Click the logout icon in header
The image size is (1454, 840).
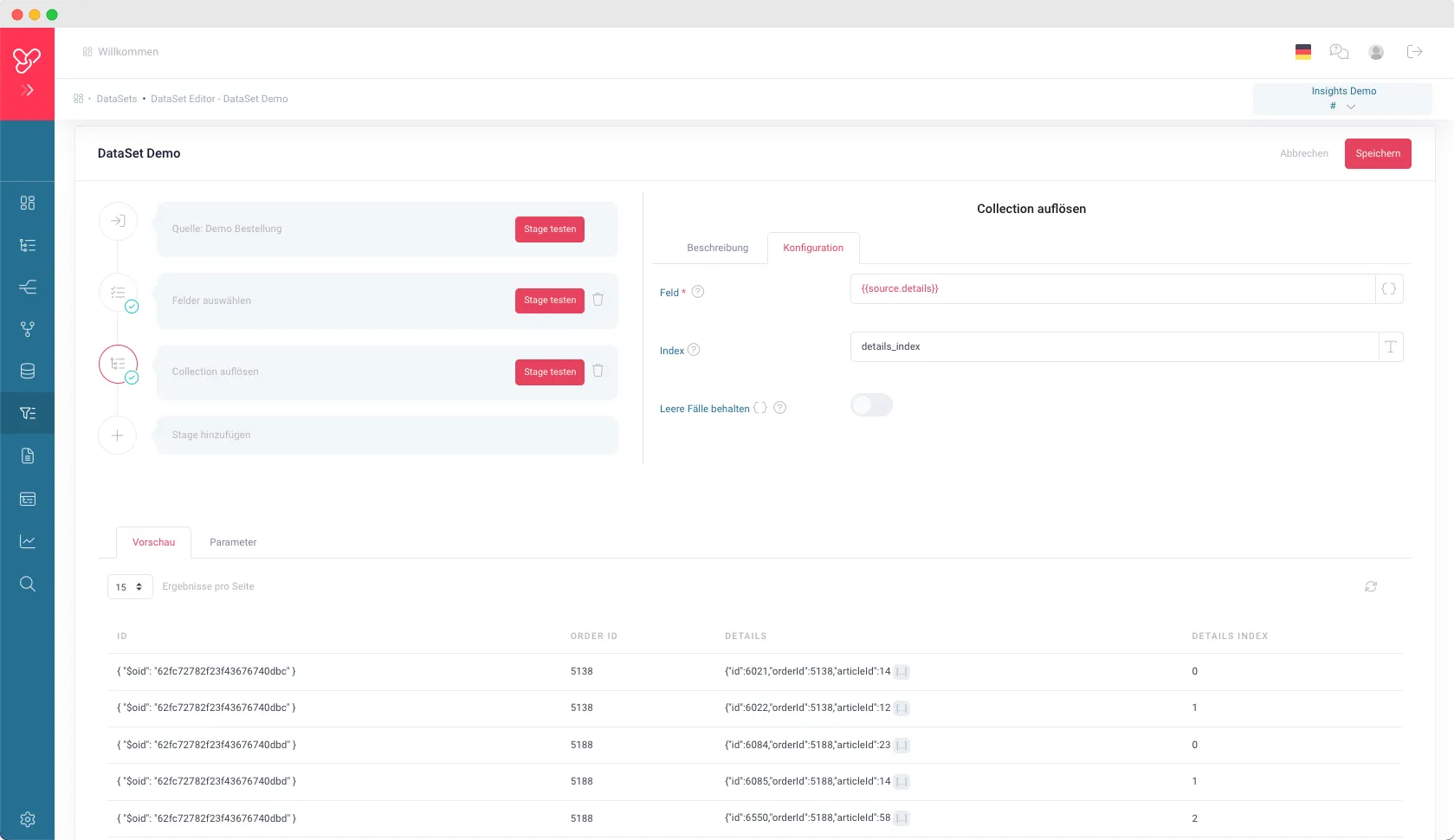(1415, 52)
